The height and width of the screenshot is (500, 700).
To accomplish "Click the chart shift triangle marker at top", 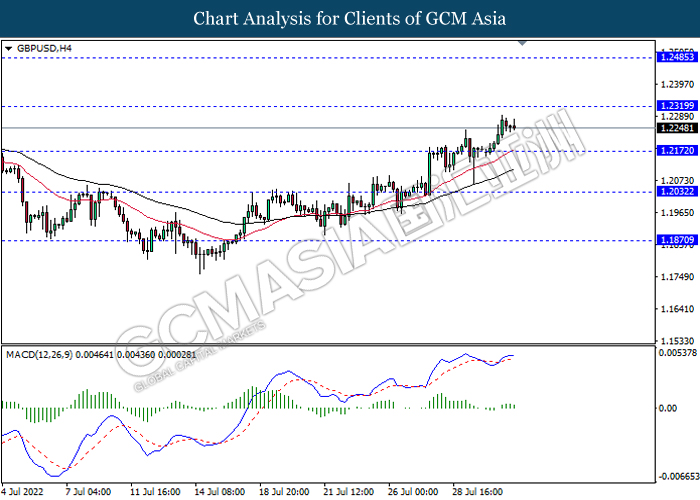I will tap(522, 43).
